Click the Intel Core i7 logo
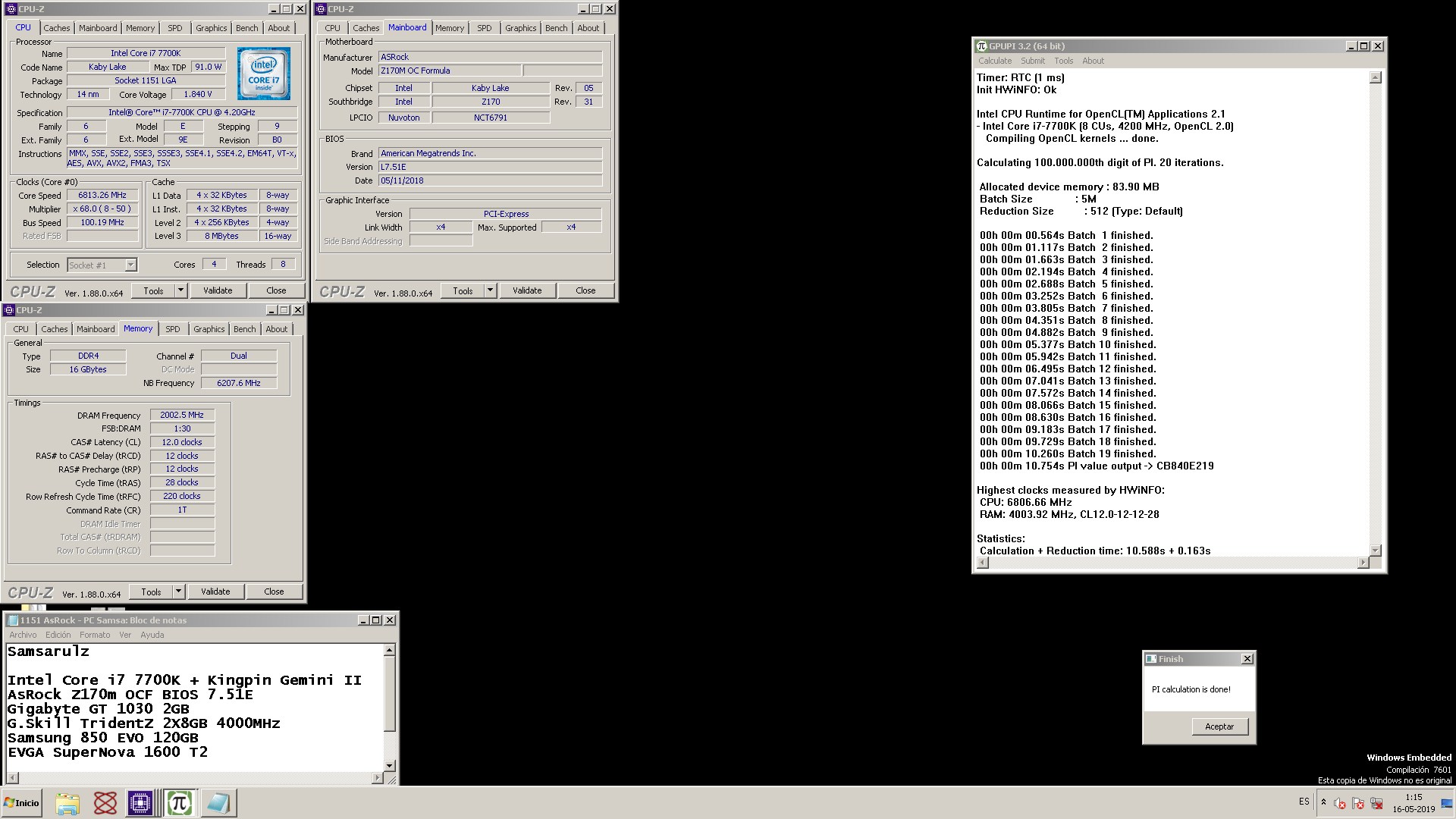 [x=263, y=74]
